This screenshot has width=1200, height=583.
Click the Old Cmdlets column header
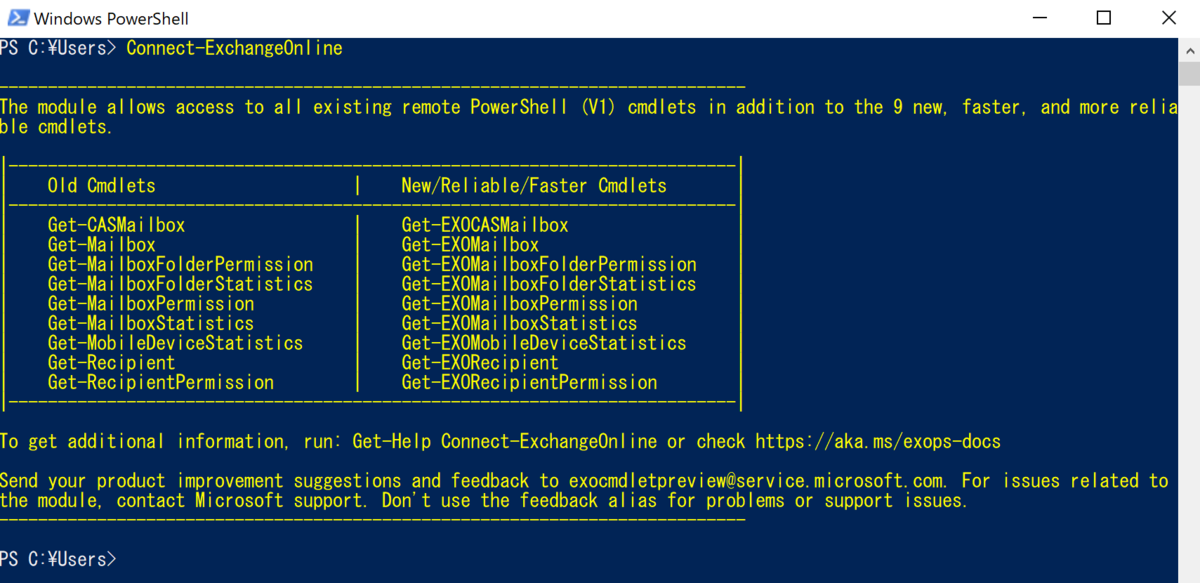point(101,185)
